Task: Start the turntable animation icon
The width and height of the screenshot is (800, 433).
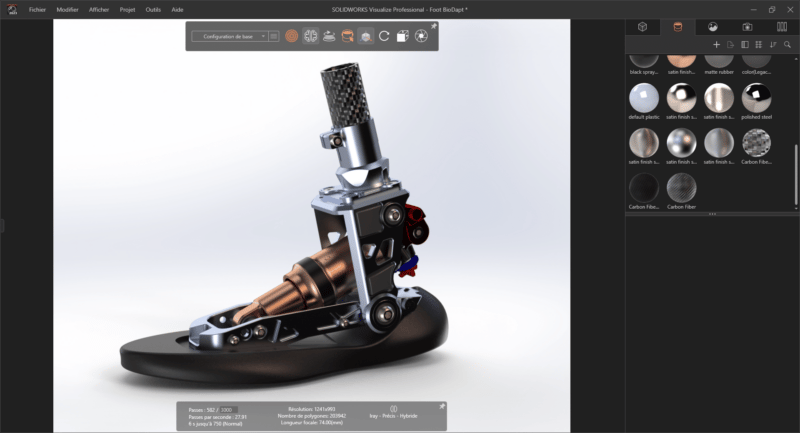Action: [x=329, y=36]
